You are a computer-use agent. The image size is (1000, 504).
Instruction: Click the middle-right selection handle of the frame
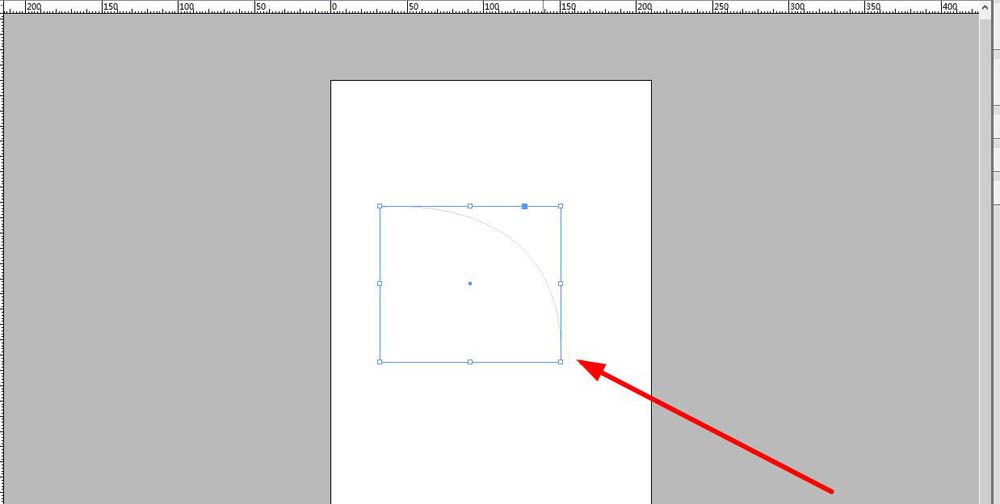[x=561, y=283]
